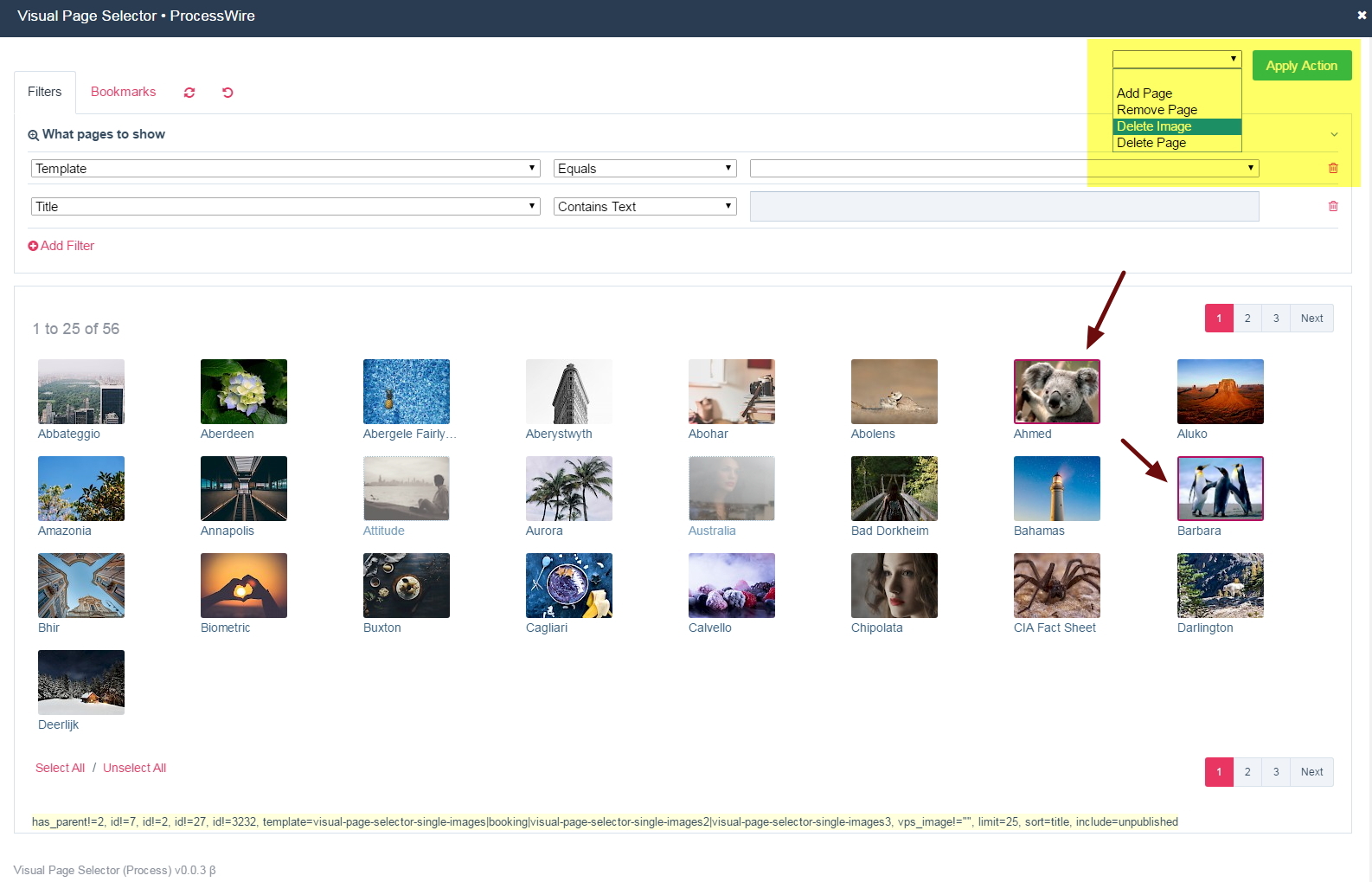Click the action select box
The height and width of the screenshot is (882, 1372).
(x=1177, y=59)
